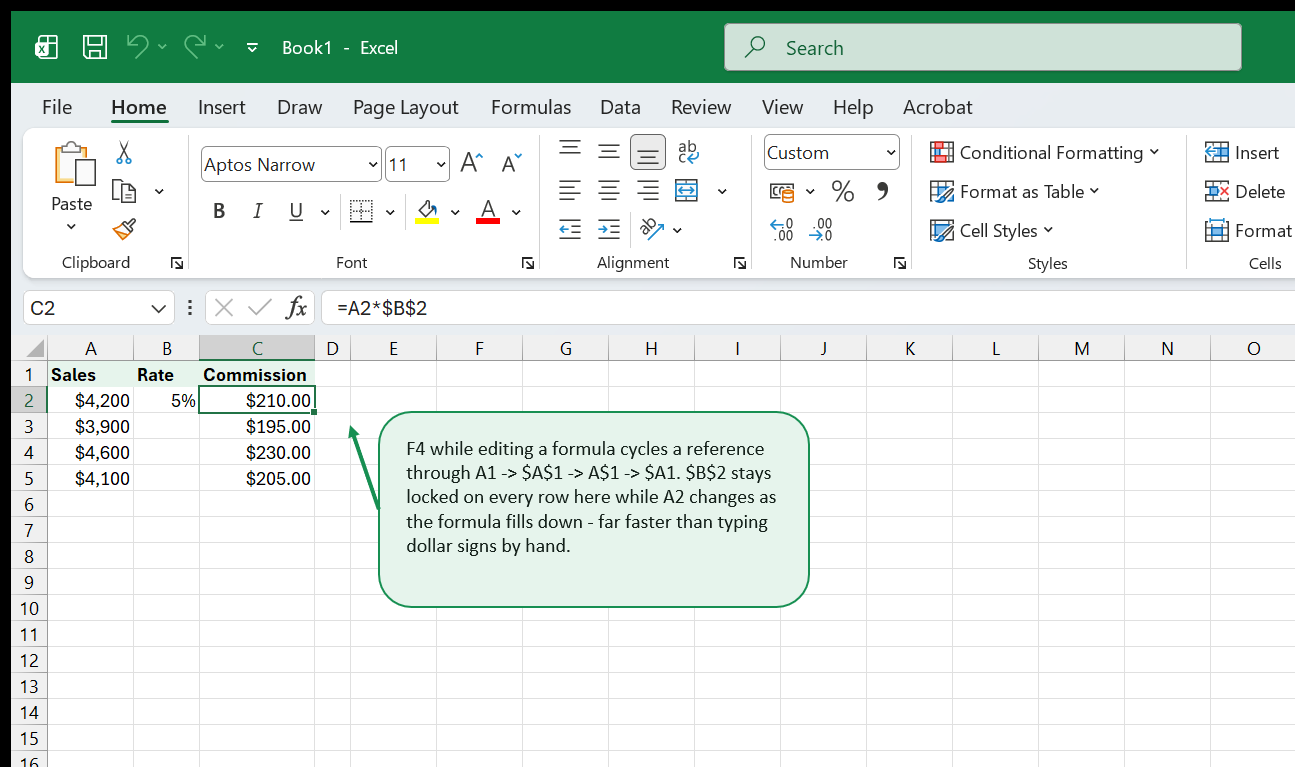The height and width of the screenshot is (767, 1295).
Task: Toggle Bold formatting
Action: click(x=219, y=211)
